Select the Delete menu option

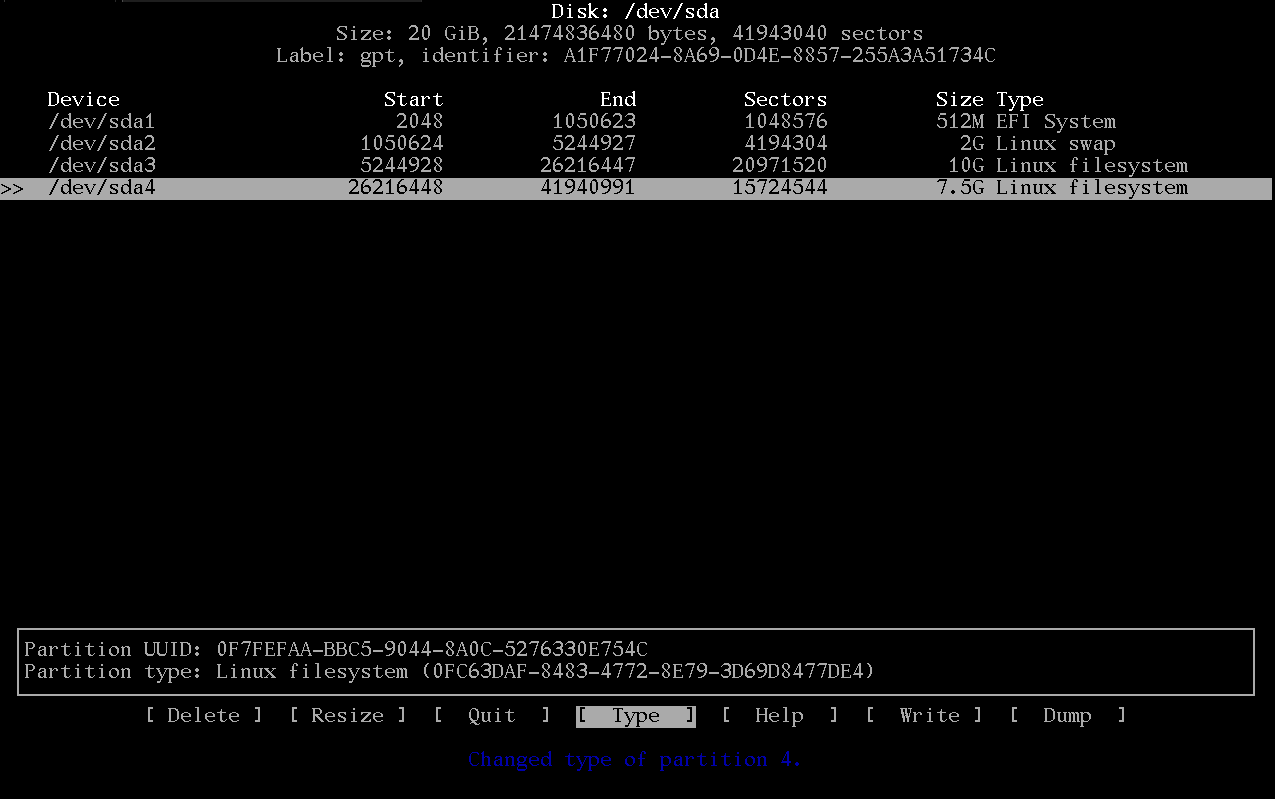[x=204, y=715]
